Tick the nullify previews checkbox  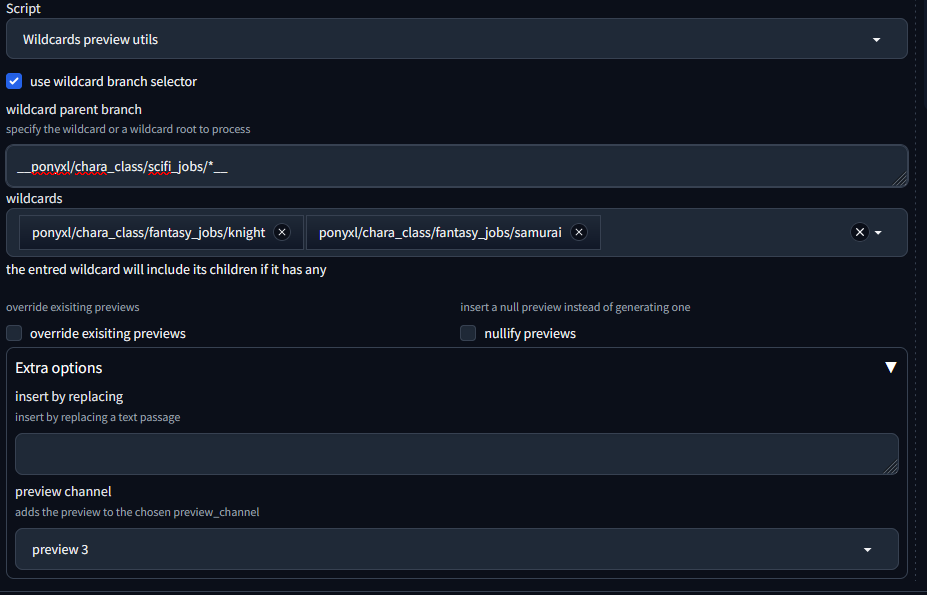point(468,333)
